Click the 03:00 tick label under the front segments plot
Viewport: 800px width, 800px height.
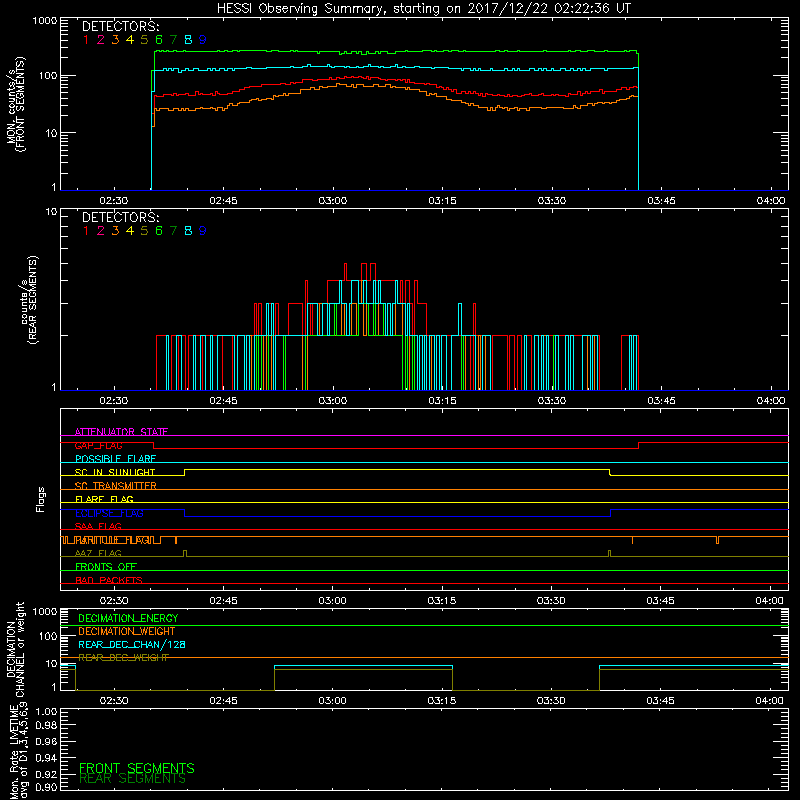tap(333, 201)
